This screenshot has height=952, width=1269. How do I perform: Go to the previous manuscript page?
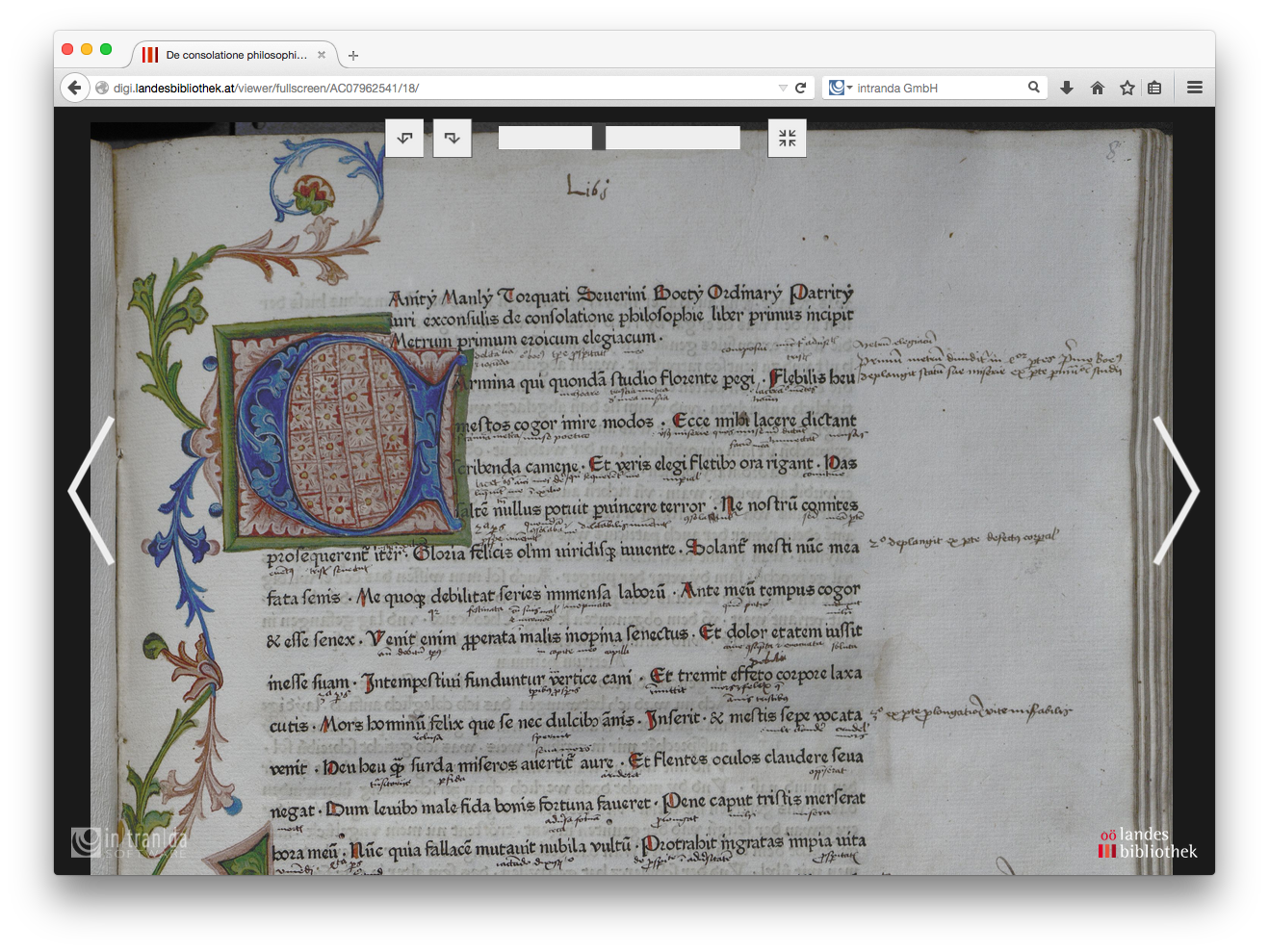(91, 491)
